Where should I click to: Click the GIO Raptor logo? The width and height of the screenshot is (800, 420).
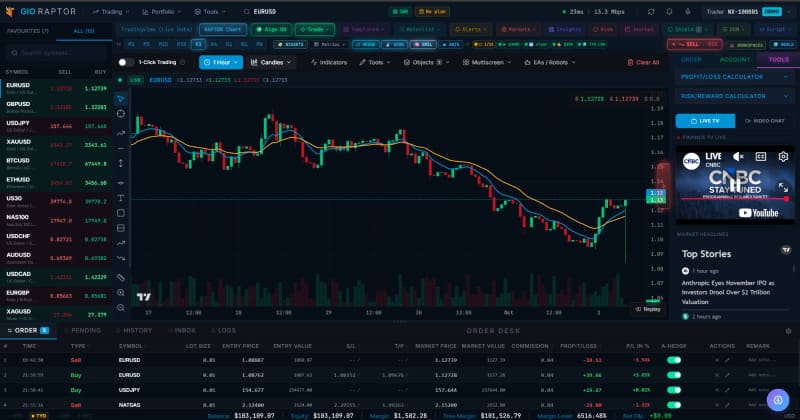click(41, 11)
